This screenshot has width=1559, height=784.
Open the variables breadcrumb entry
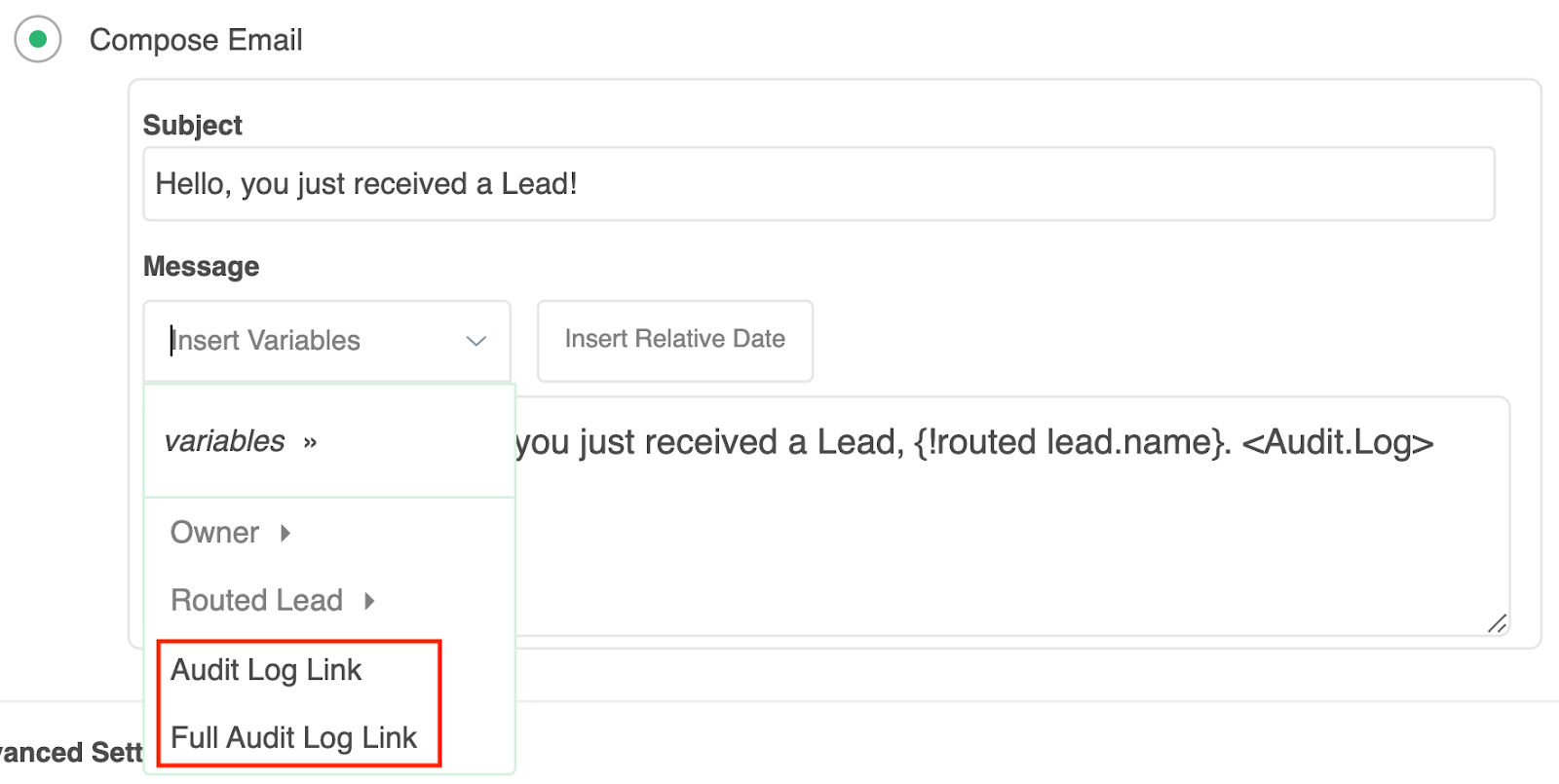pyautogui.click(x=225, y=441)
